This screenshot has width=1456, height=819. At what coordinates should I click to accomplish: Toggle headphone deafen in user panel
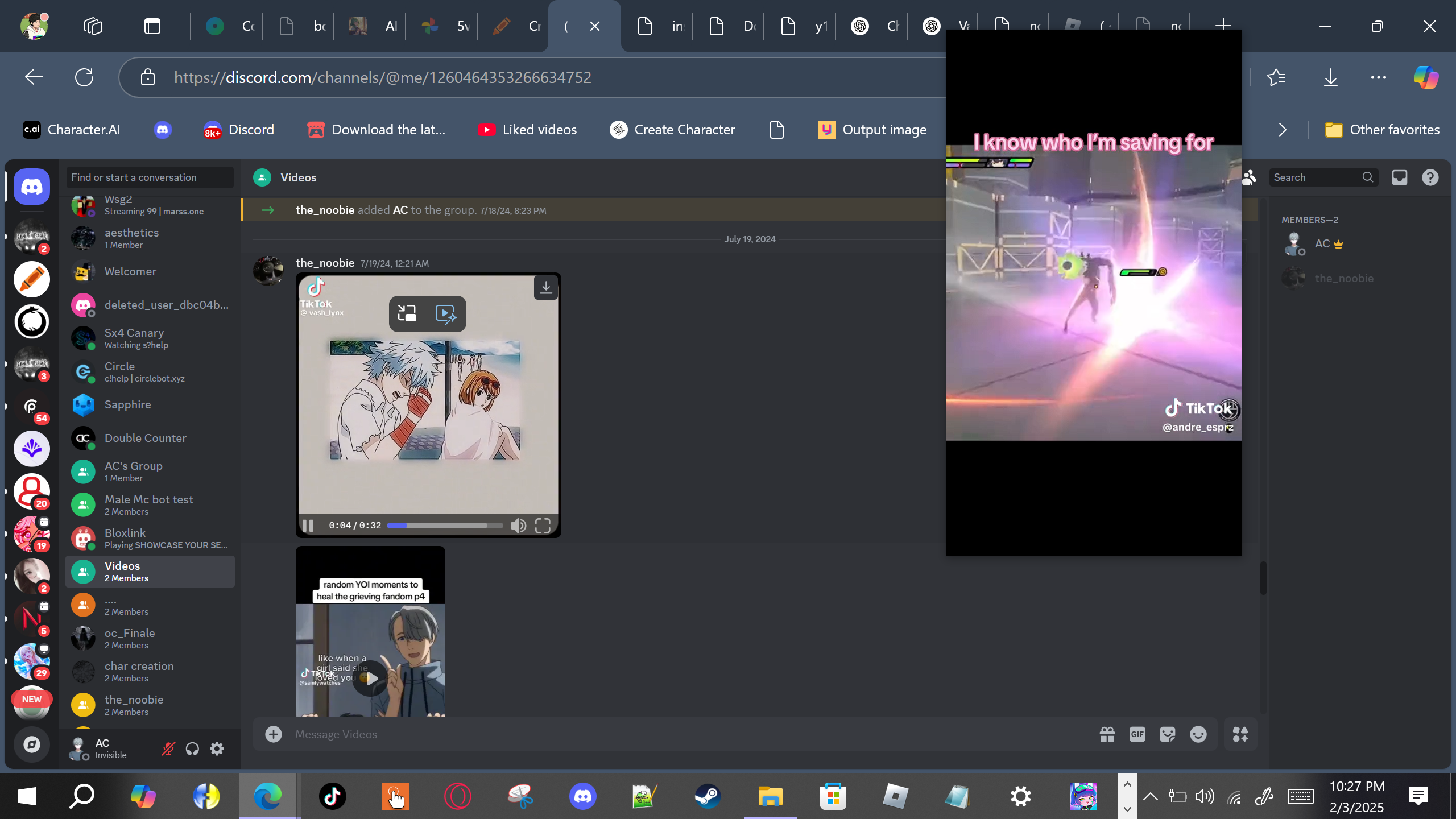pyautogui.click(x=192, y=748)
